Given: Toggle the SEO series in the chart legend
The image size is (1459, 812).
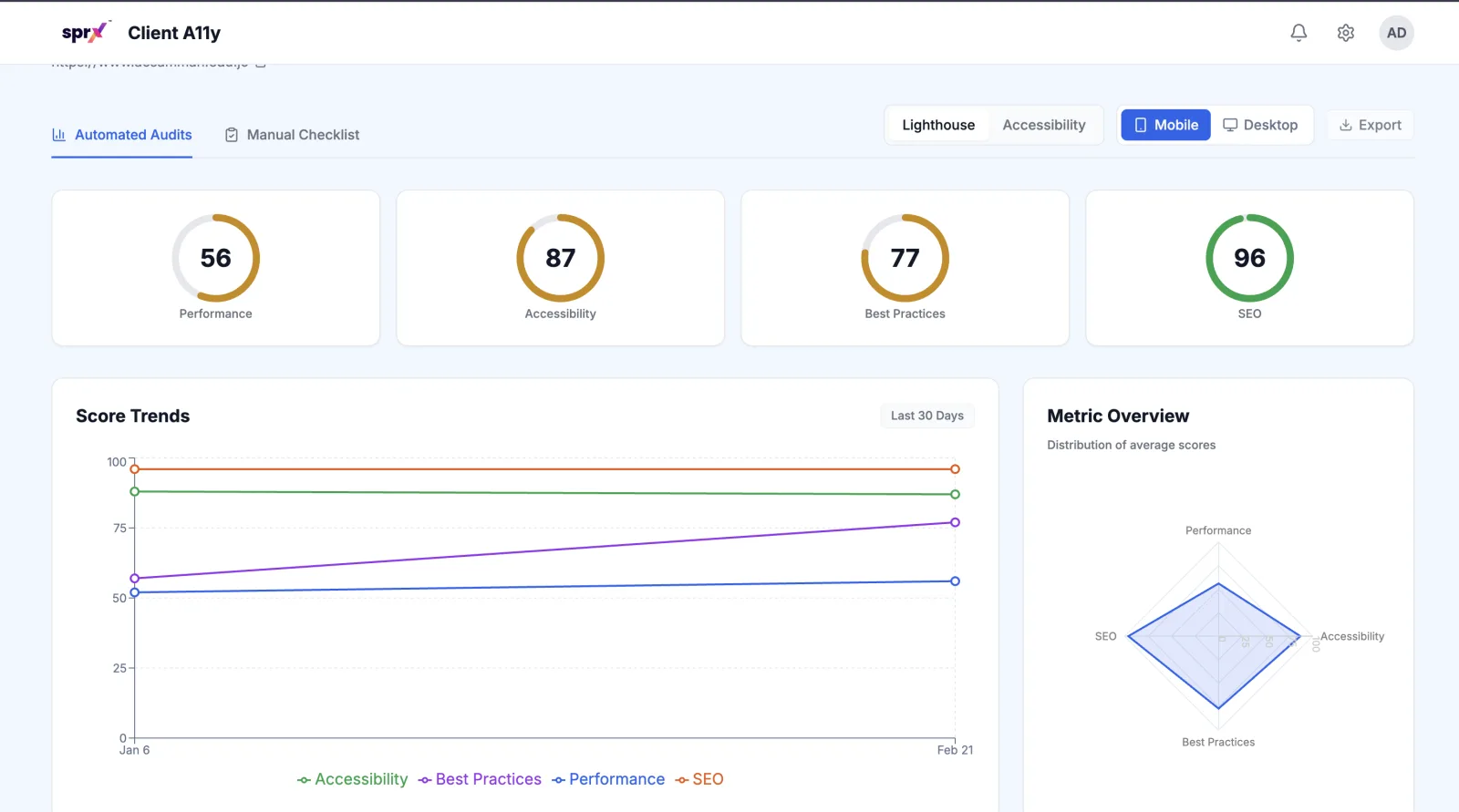Looking at the screenshot, I should point(699,779).
